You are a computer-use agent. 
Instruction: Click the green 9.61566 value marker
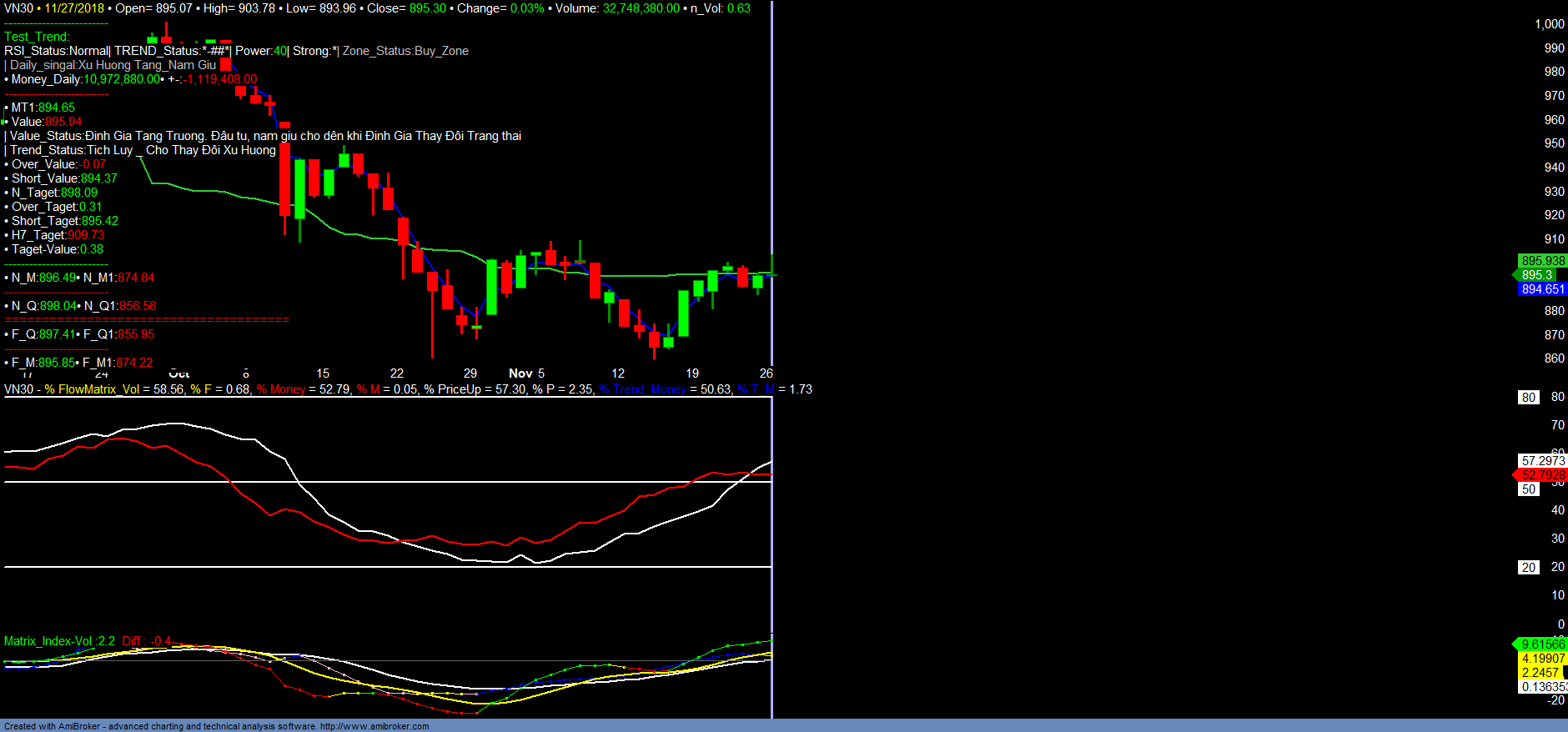coord(1542,644)
